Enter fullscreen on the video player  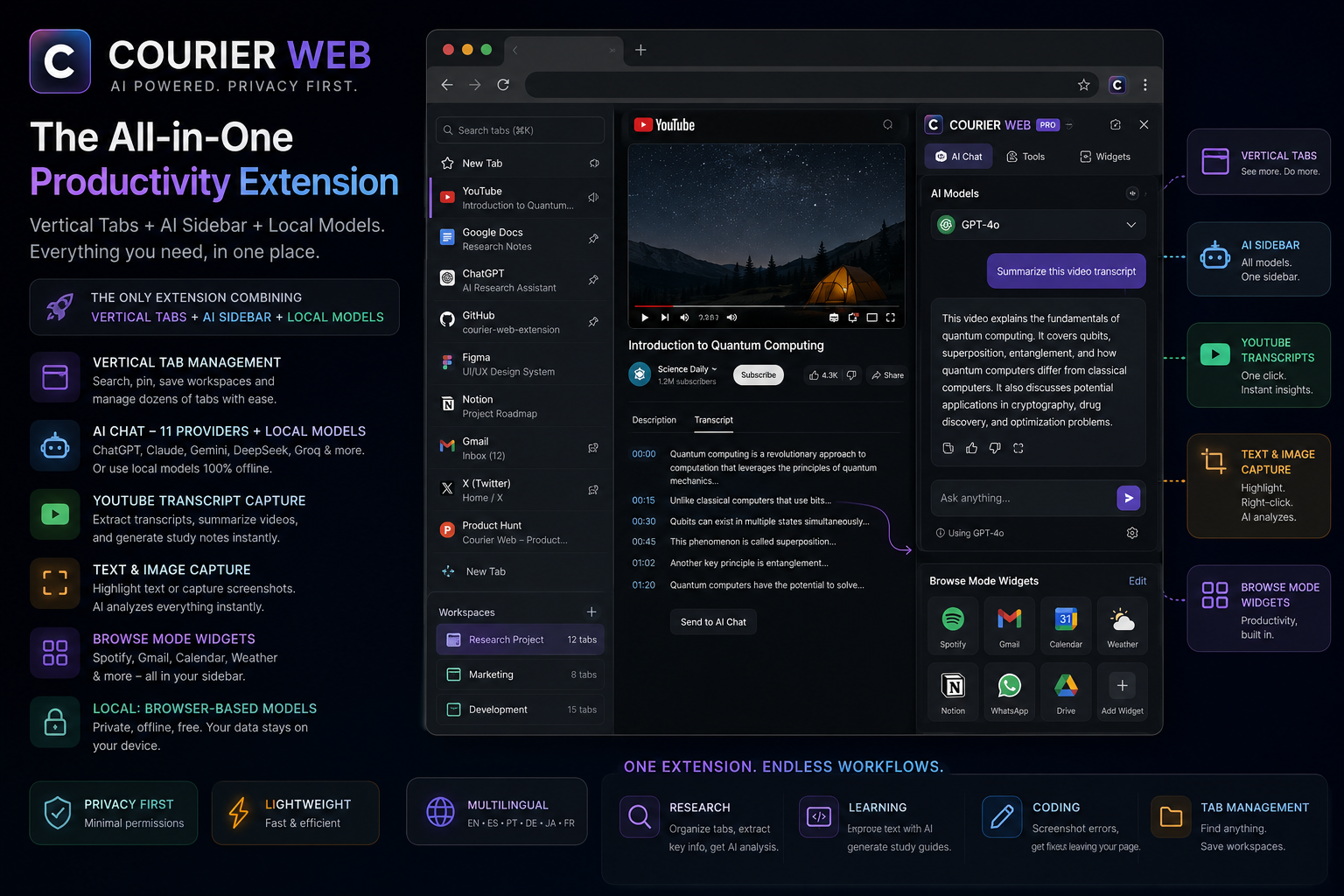[x=891, y=318]
